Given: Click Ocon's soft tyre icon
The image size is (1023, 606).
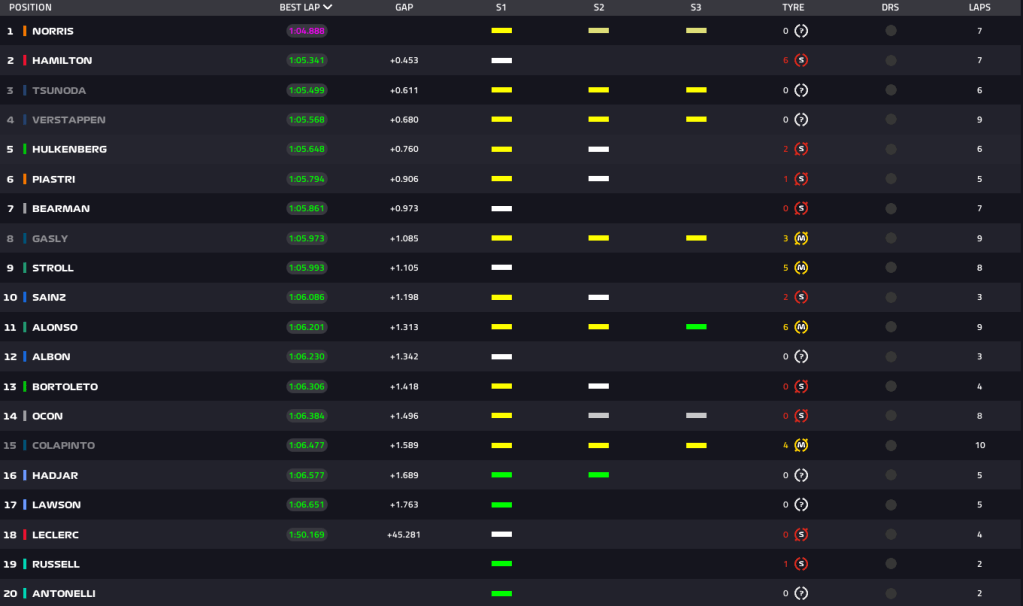Looking at the screenshot, I should click(801, 416).
